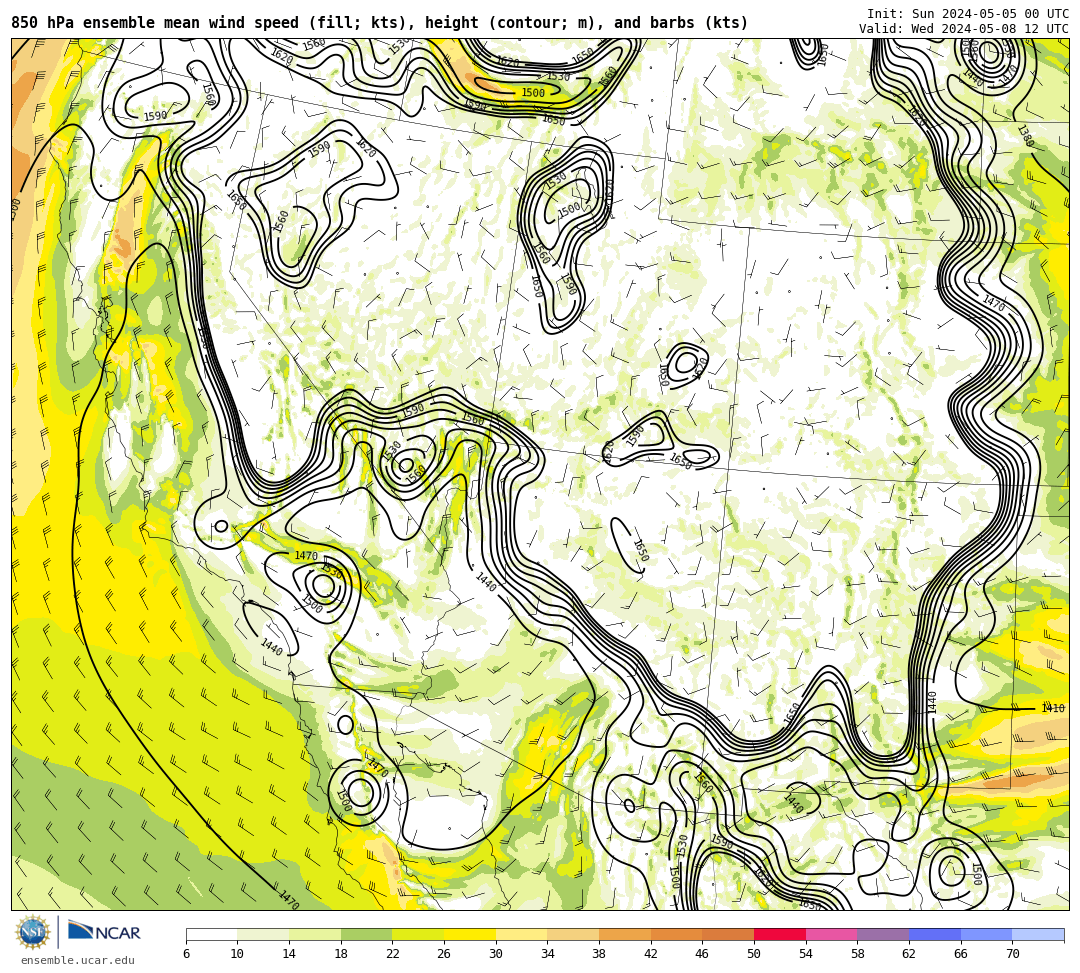This screenshot has width=1080, height=973.
Task: Click the NCAR logo
Action: (105, 932)
